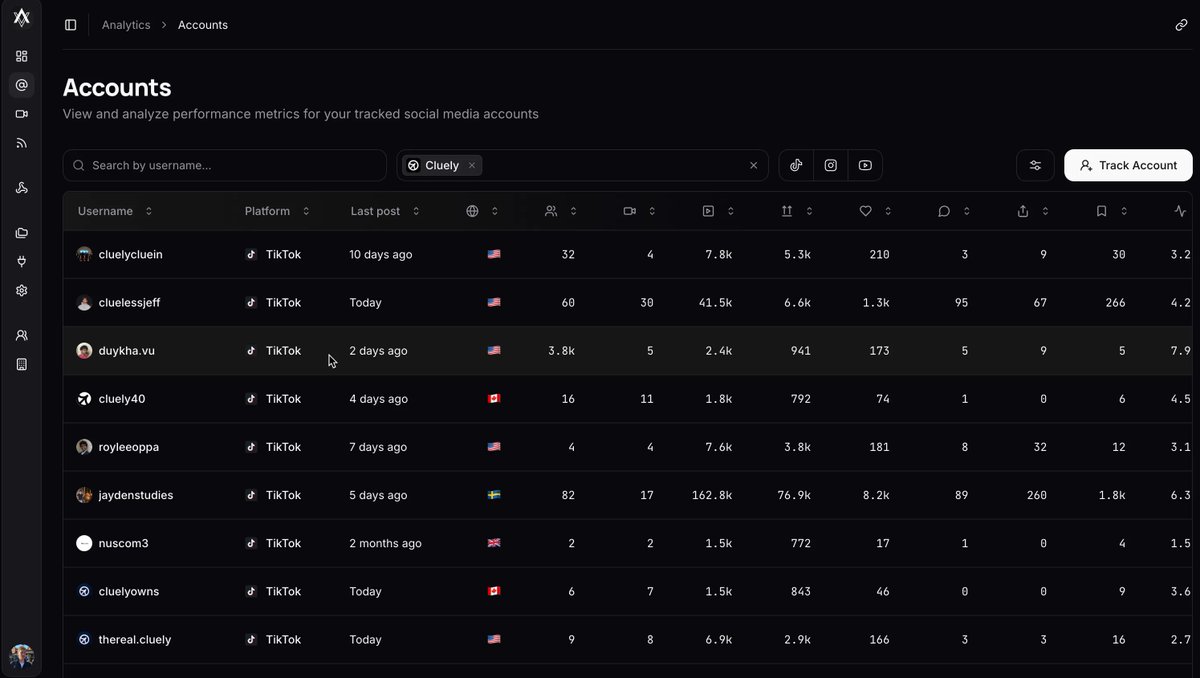
Task: Toggle the YouTube platform filter
Action: pyautogui.click(x=865, y=166)
